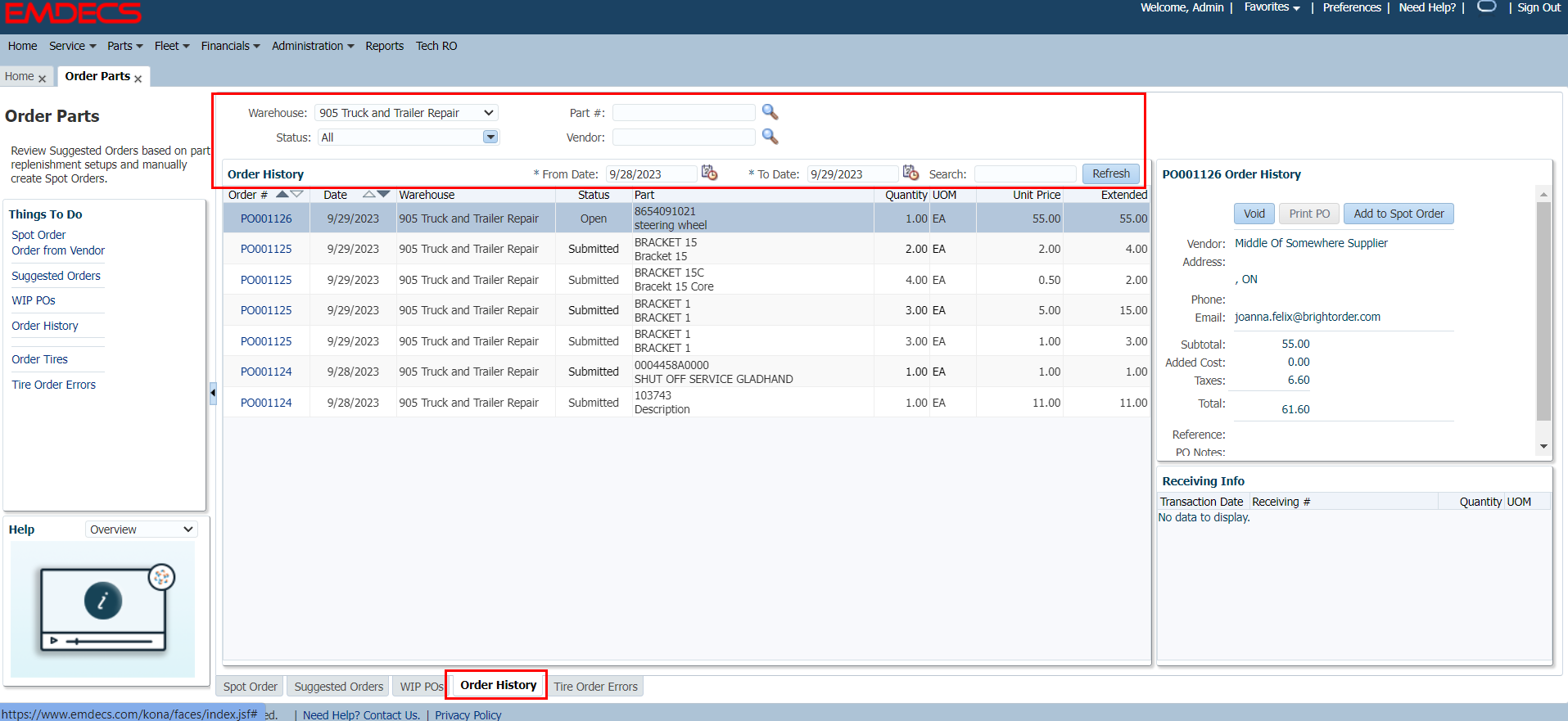Click Order History sidebar link
The height and width of the screenshot is (721, 1568).
tap(45, 326)
